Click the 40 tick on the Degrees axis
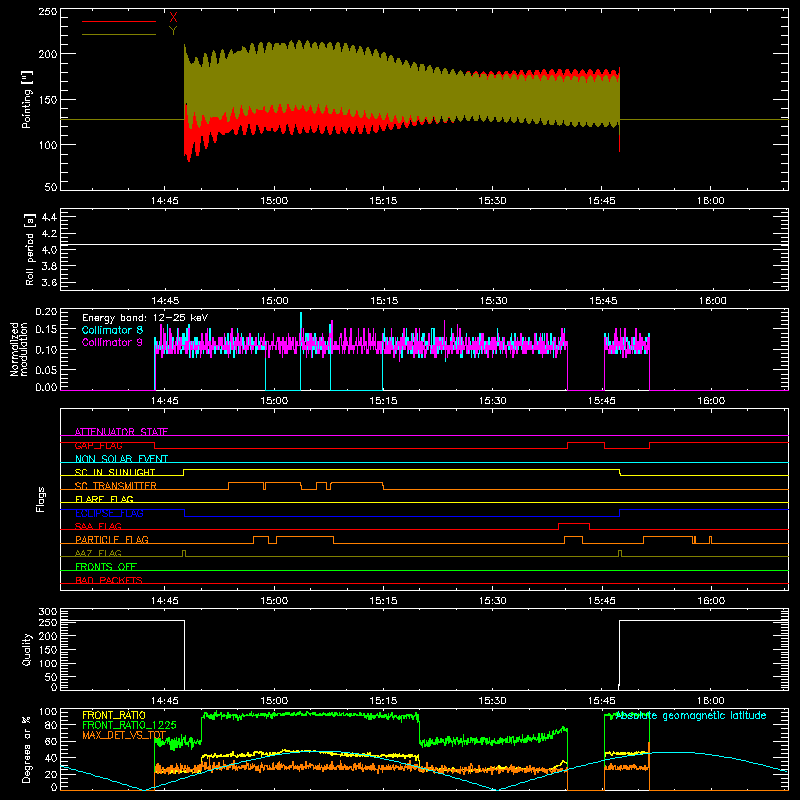 tap(51, 758)
